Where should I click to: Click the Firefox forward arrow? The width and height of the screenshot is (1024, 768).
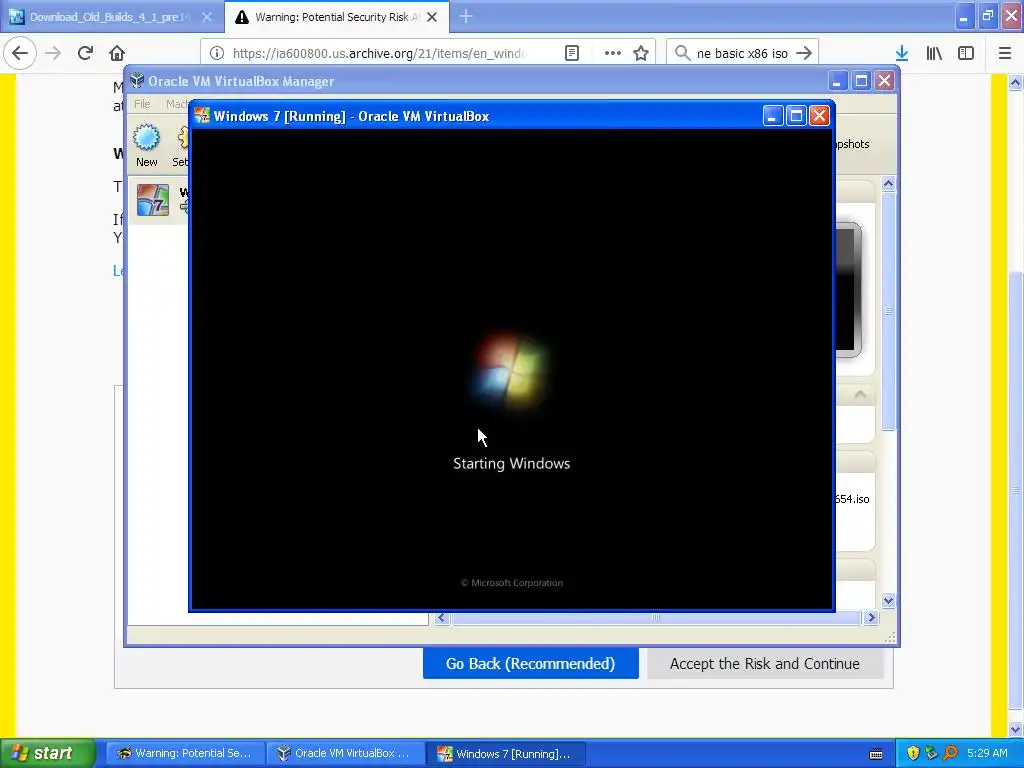click(x=53, y=53)
